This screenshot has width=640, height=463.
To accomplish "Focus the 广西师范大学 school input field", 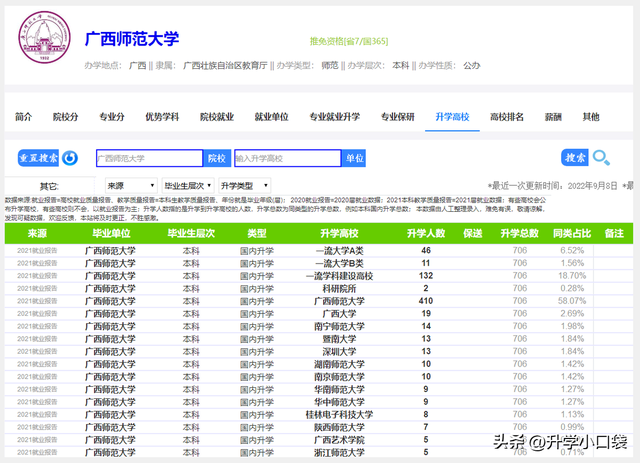I will (x=149, y=158).
